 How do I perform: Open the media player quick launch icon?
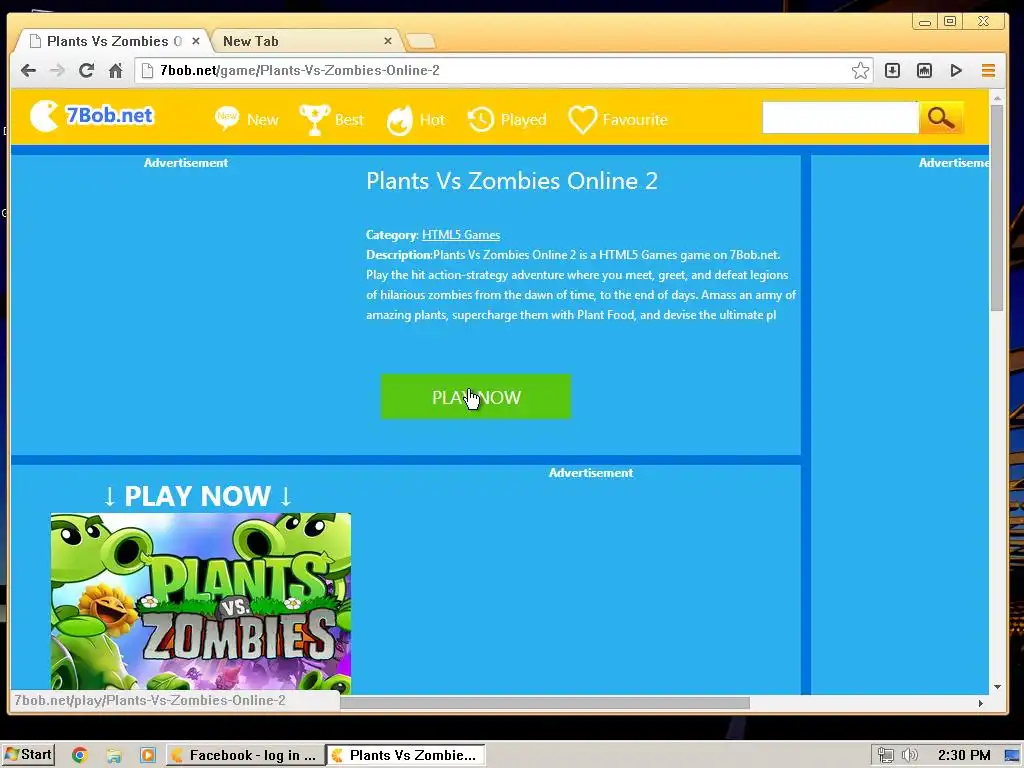(x=148, y=756)
